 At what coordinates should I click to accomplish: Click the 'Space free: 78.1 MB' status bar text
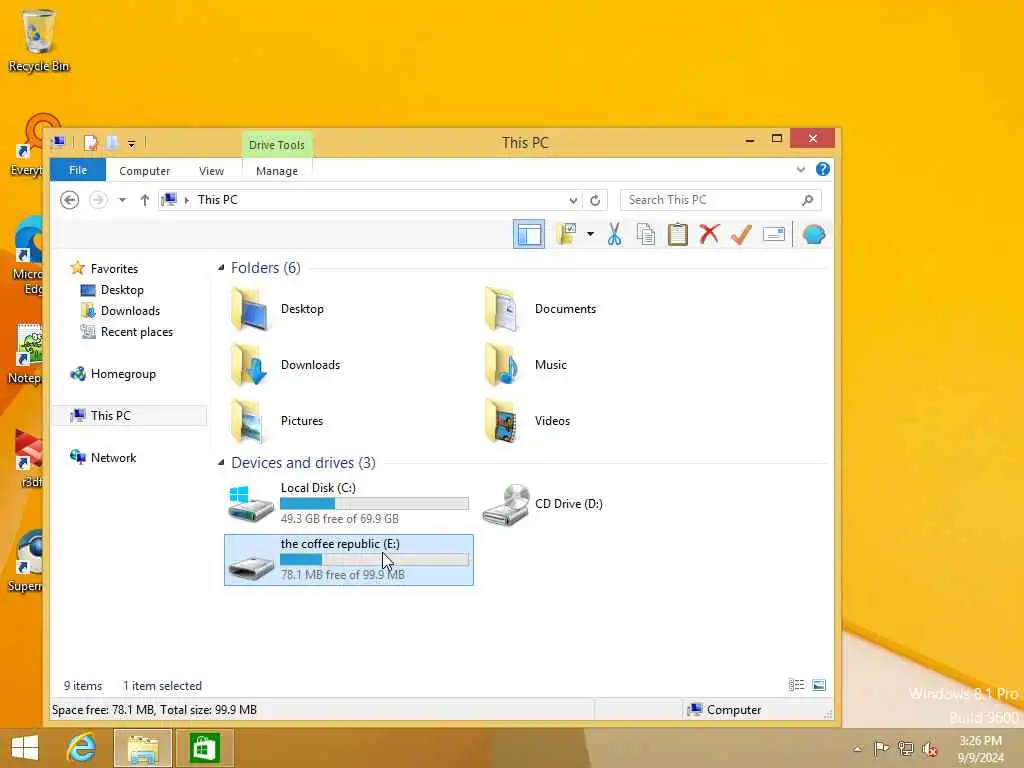[x=154, y=710]
